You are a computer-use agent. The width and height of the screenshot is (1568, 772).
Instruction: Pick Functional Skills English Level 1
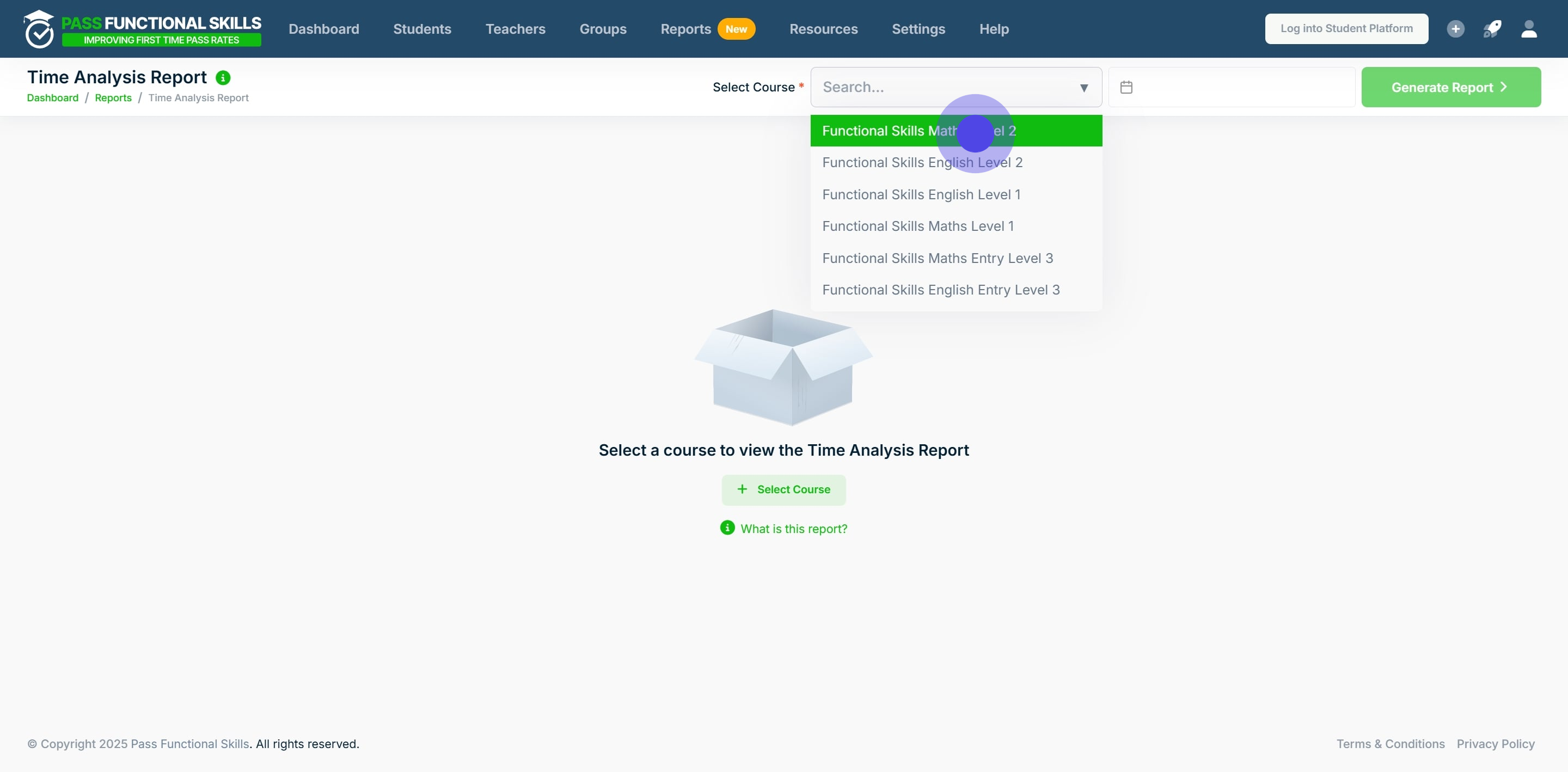click(x=920, y=195)
